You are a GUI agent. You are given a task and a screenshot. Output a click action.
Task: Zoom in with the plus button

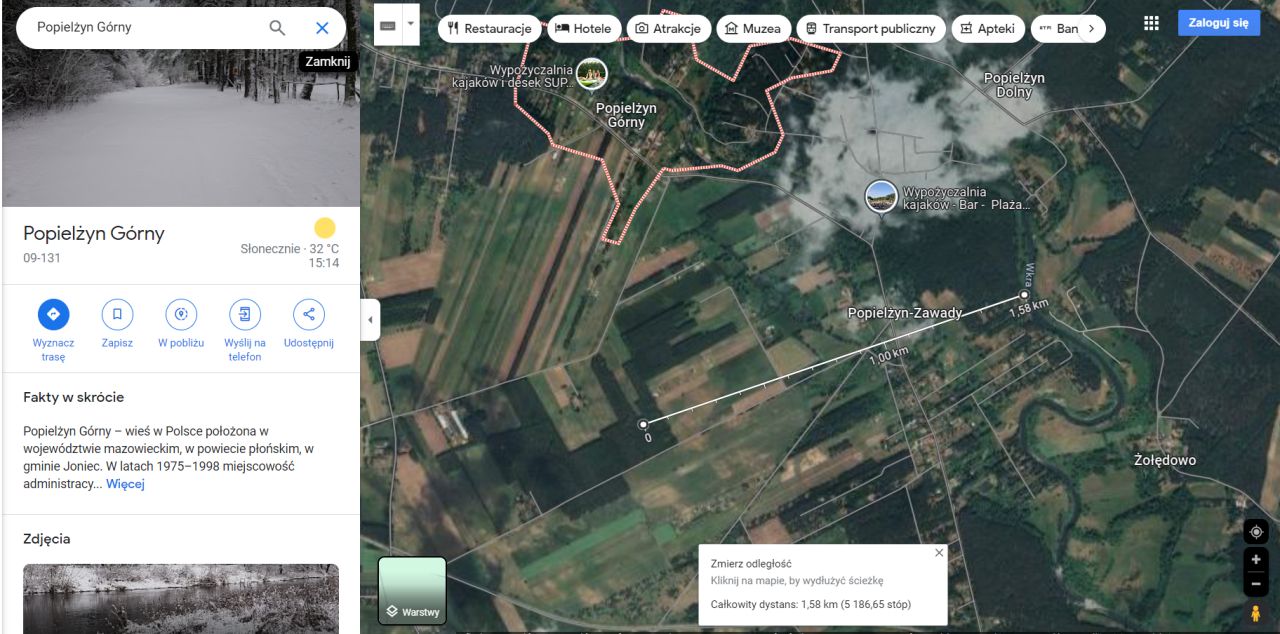pos(1256,560)
